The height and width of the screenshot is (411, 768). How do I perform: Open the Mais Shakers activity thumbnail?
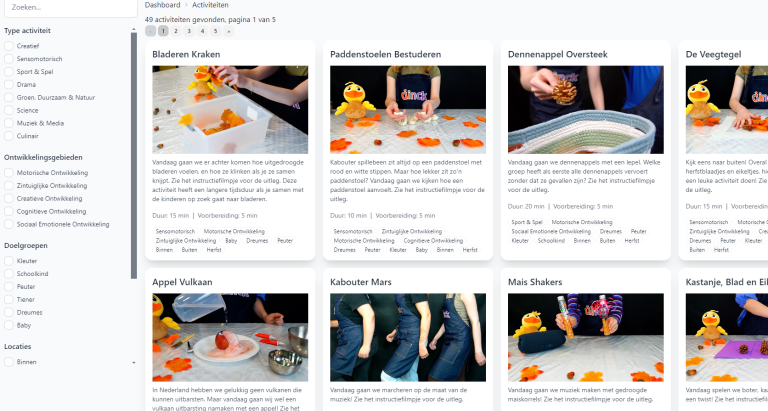click(586, 338)
